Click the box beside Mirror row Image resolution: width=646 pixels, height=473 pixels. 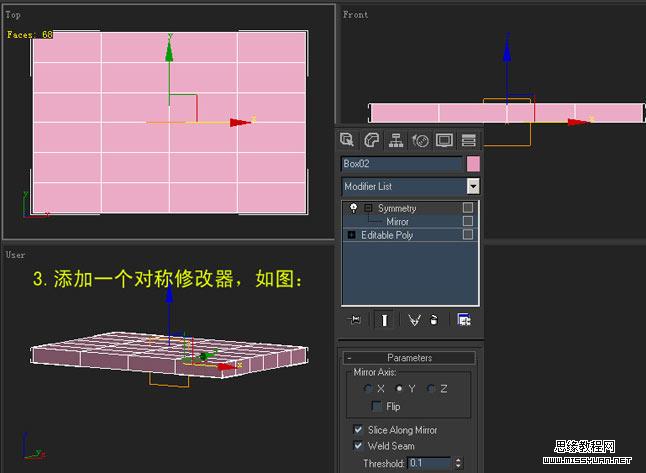(468, 221)
